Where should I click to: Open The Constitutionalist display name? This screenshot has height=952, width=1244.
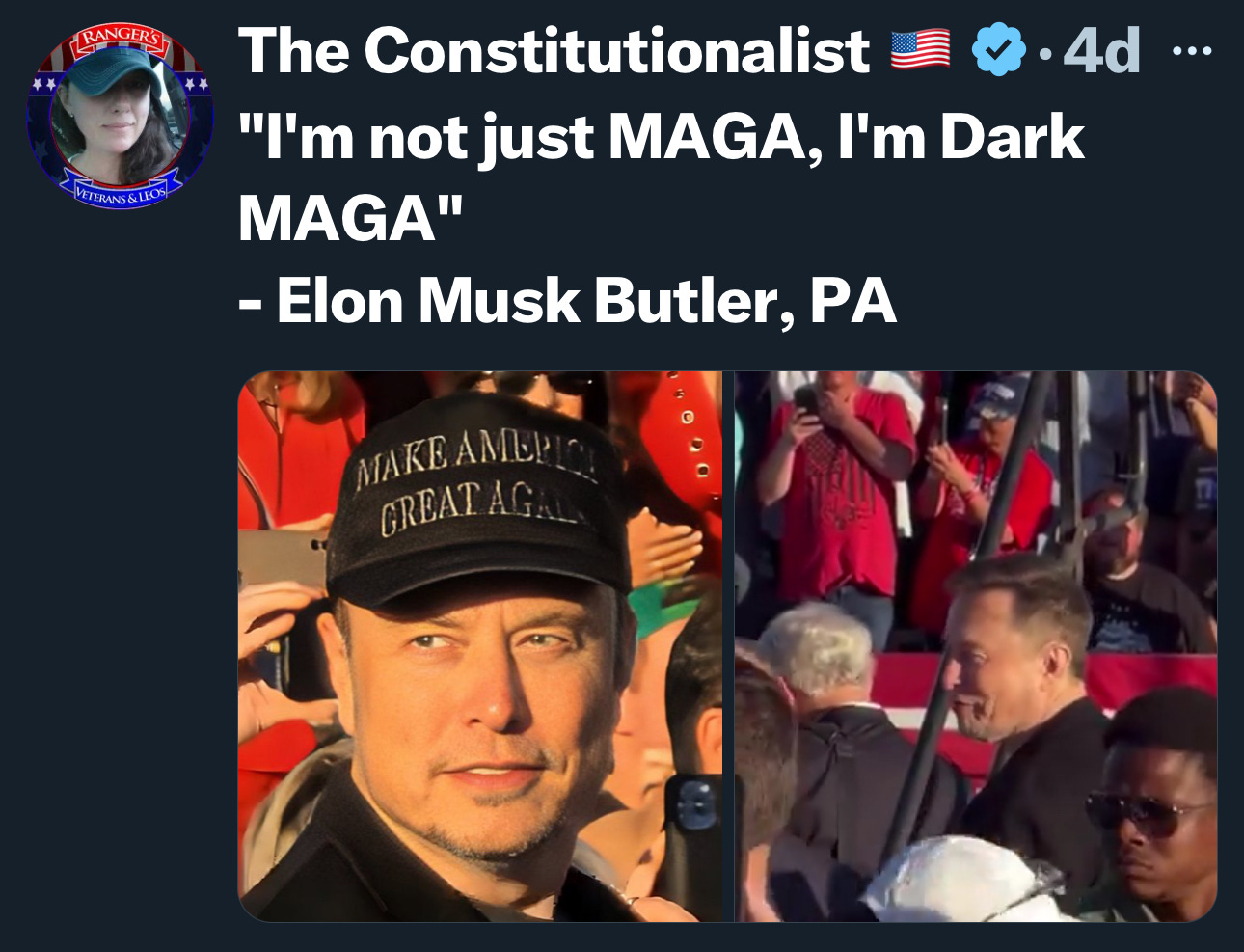(x=554, y=50)
